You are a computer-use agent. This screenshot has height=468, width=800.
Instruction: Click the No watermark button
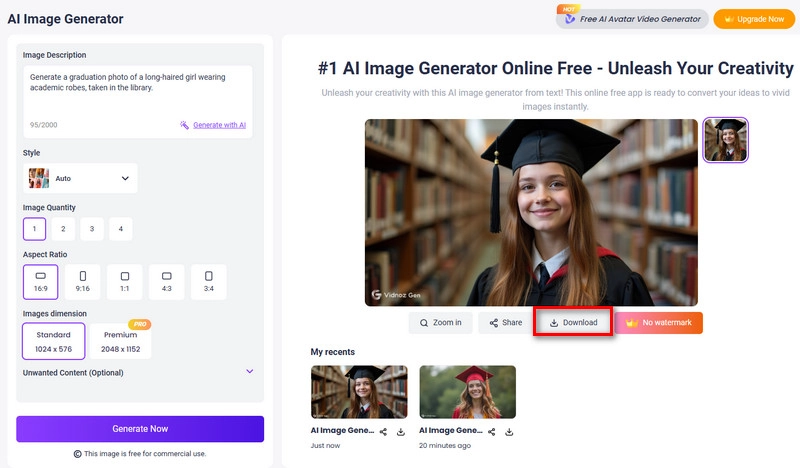point(659,323)
